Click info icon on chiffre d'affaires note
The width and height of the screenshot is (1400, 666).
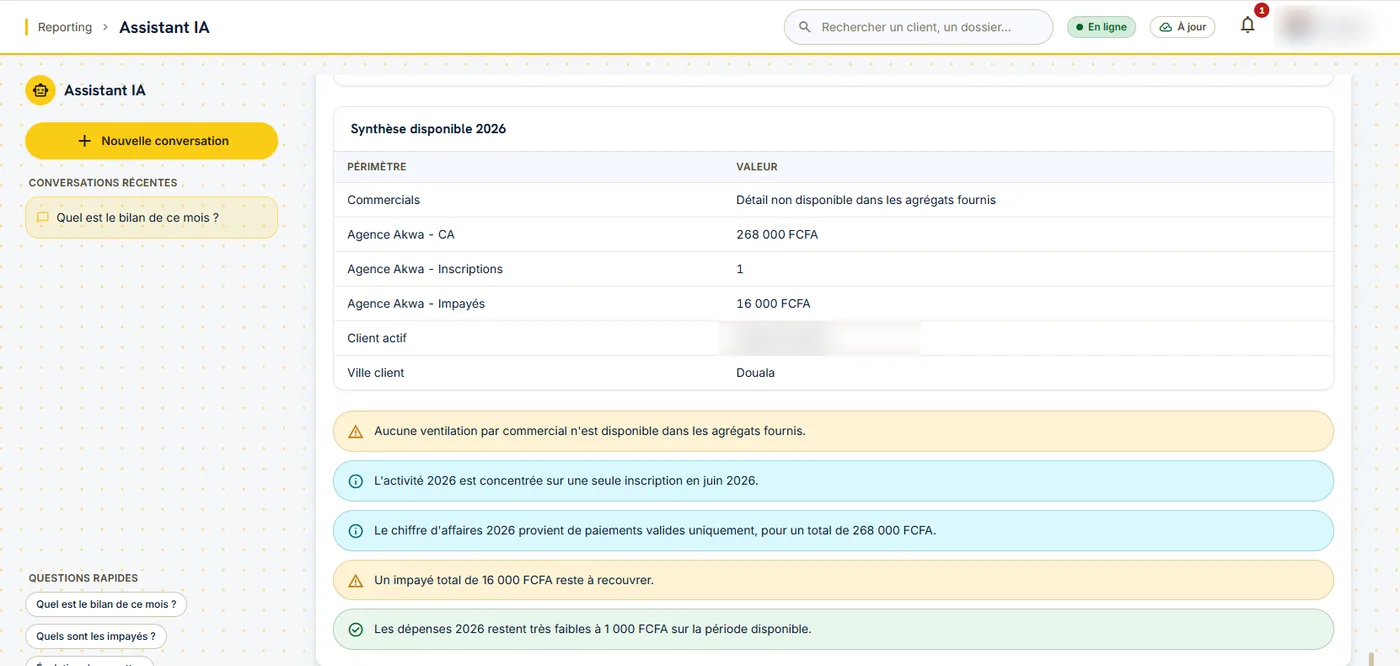[355, 531]
